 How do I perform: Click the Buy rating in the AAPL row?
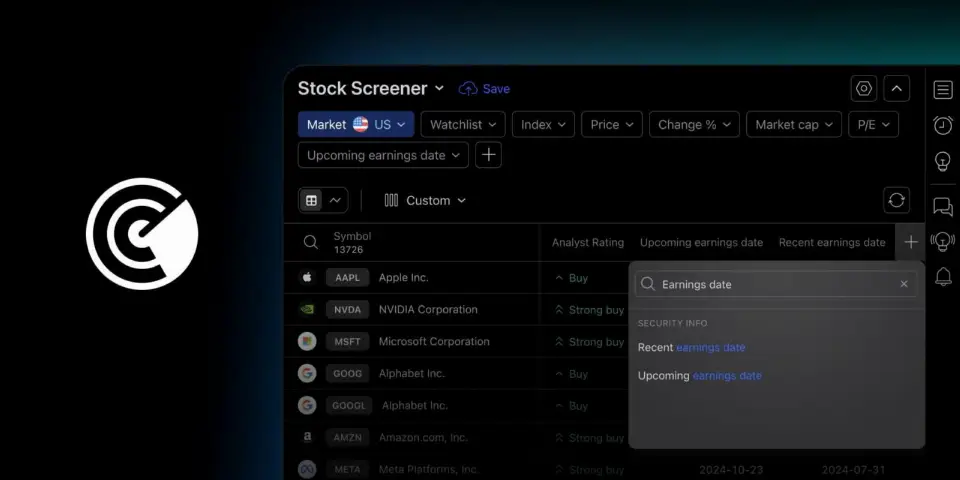click(571, 277)
